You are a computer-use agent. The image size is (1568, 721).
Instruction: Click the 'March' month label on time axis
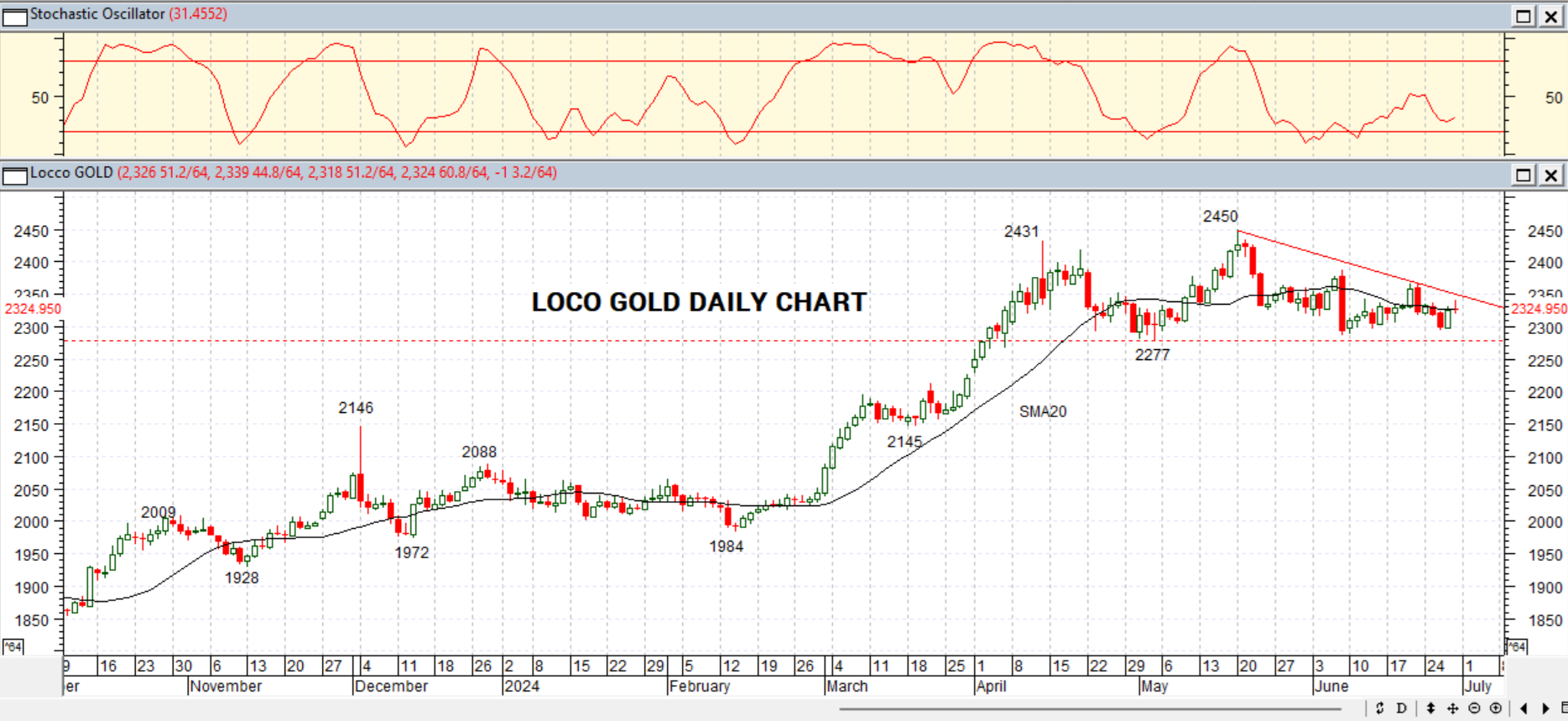847,686
